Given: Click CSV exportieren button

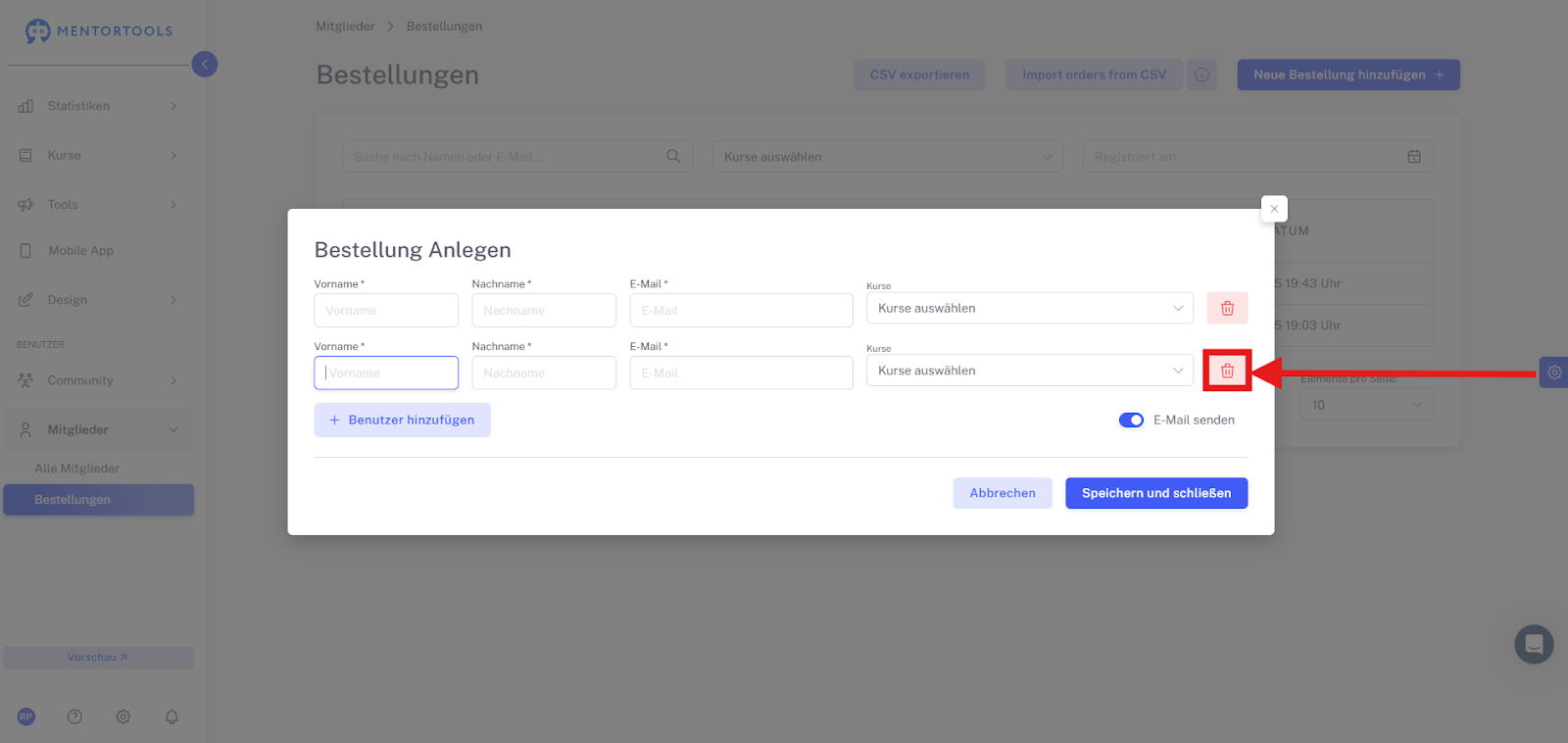Looking at the screenshot, I should pos(919,74).
